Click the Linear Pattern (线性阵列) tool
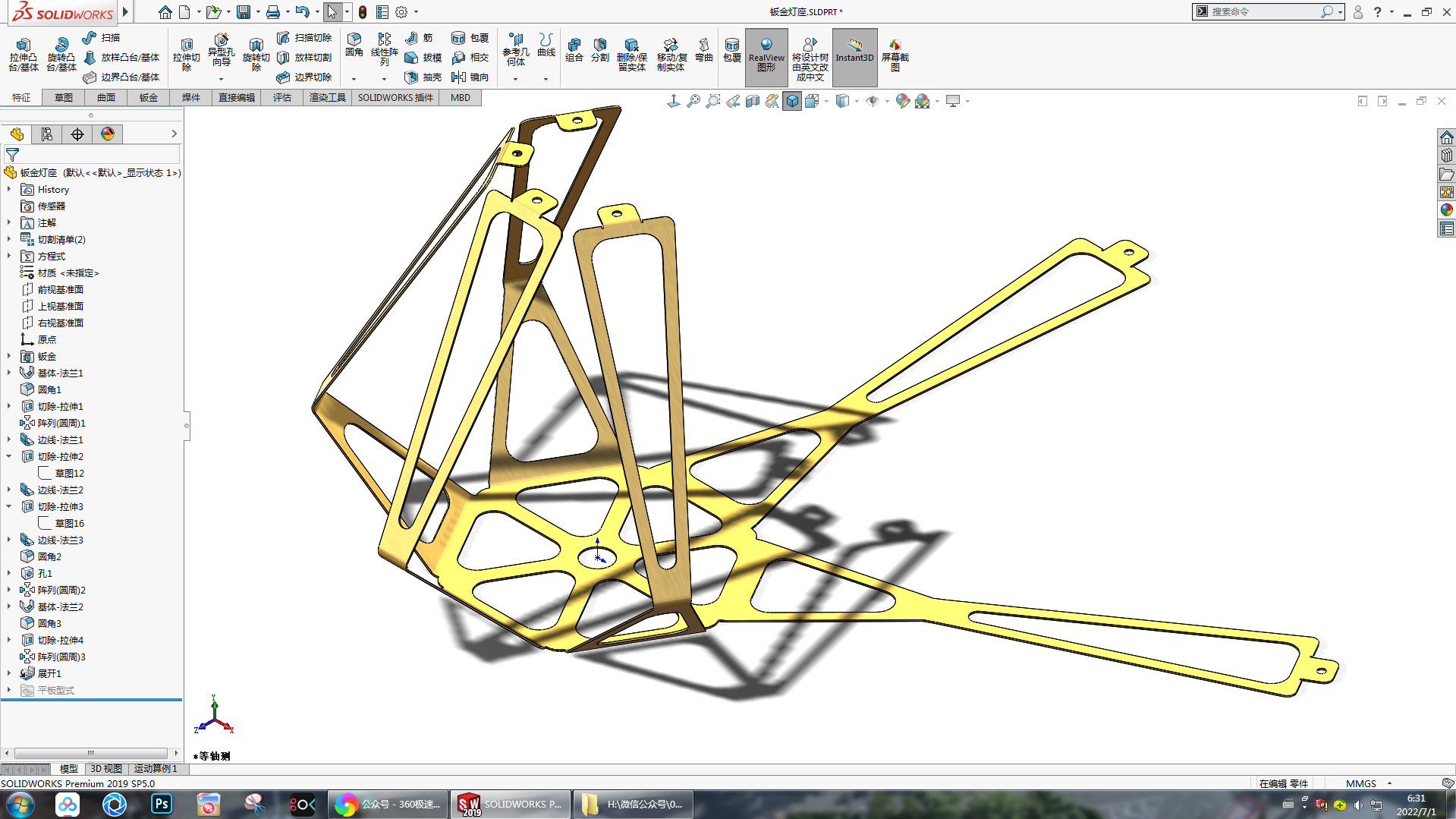Screen dimensions: 1456x819 (385, 49)
